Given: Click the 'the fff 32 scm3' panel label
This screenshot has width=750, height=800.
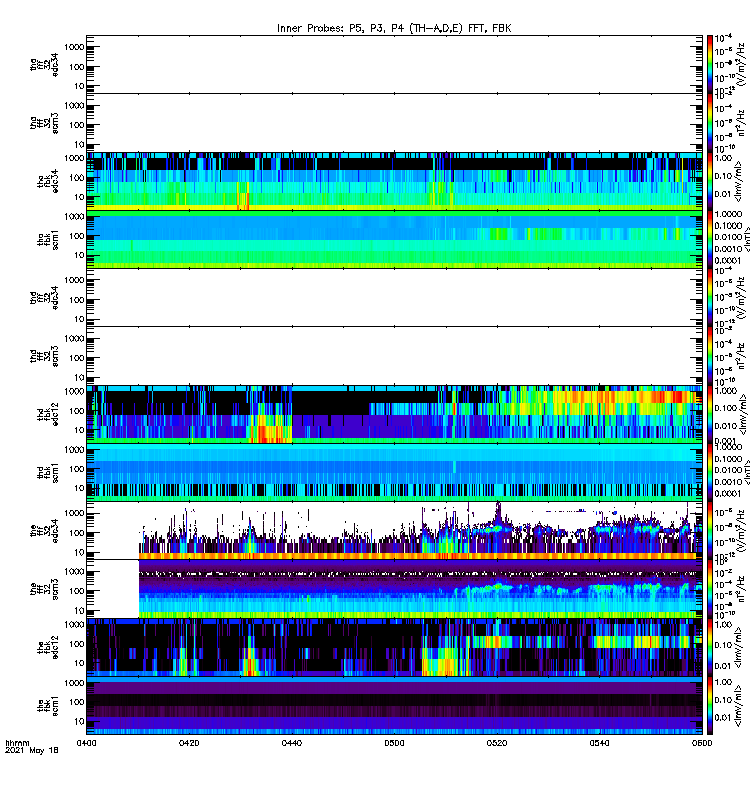Looking at the screenshot, I should point(44,589).
